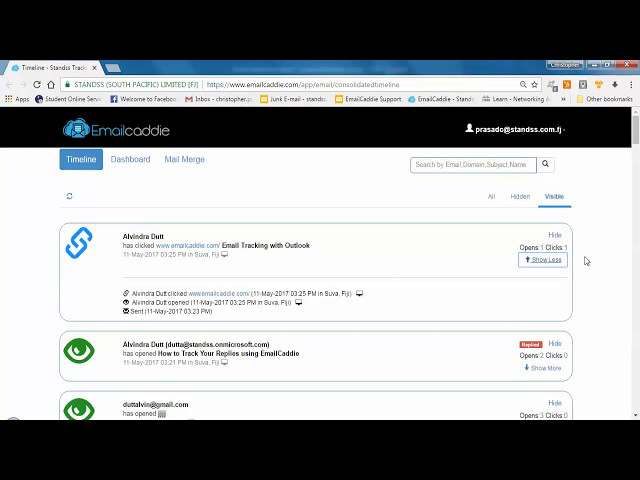Click the refresh timeline icon
This screenshot has width=640, height=480.
coord(69,196)
